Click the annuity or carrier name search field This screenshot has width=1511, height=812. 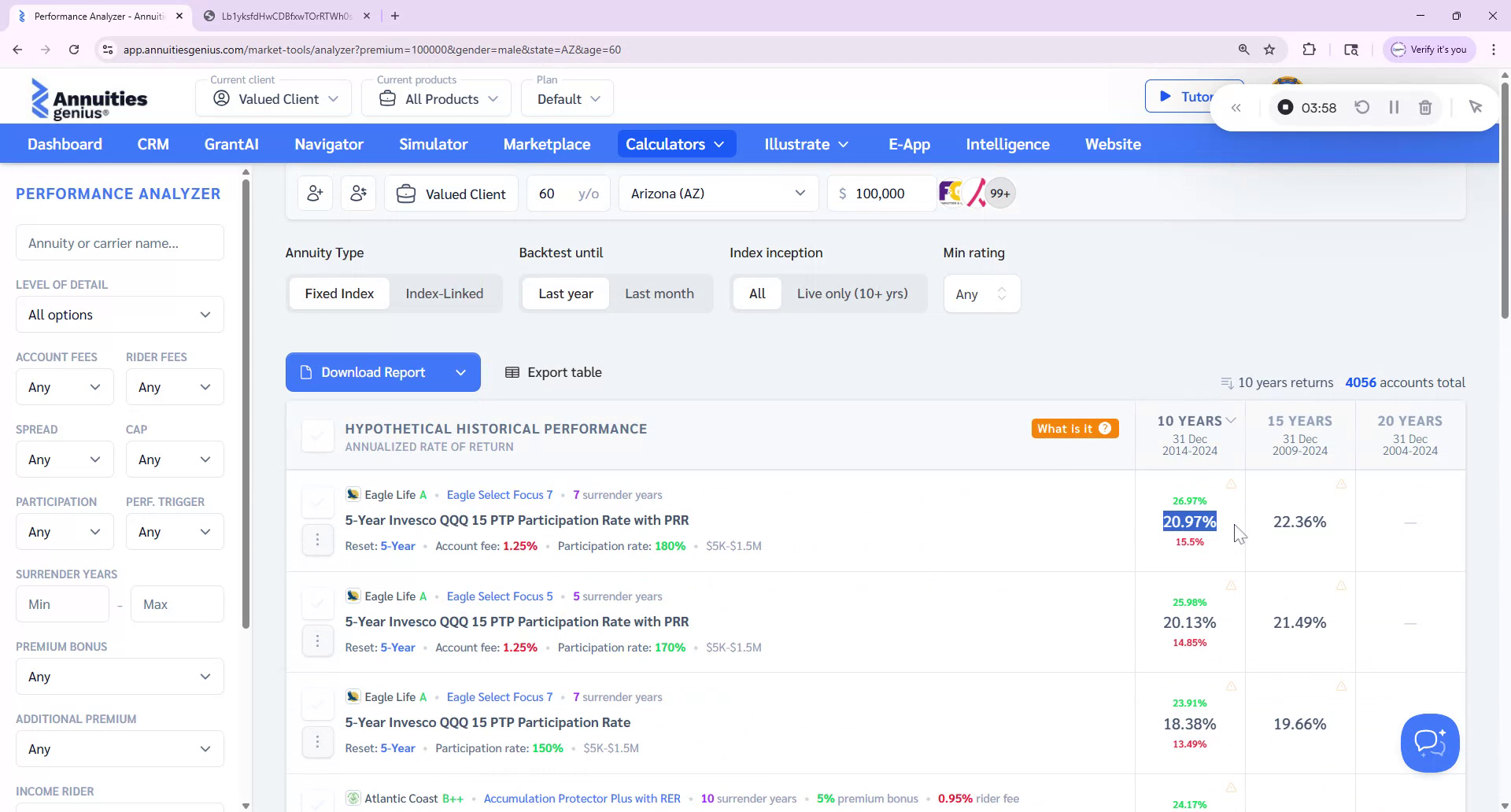pos(119,242)
